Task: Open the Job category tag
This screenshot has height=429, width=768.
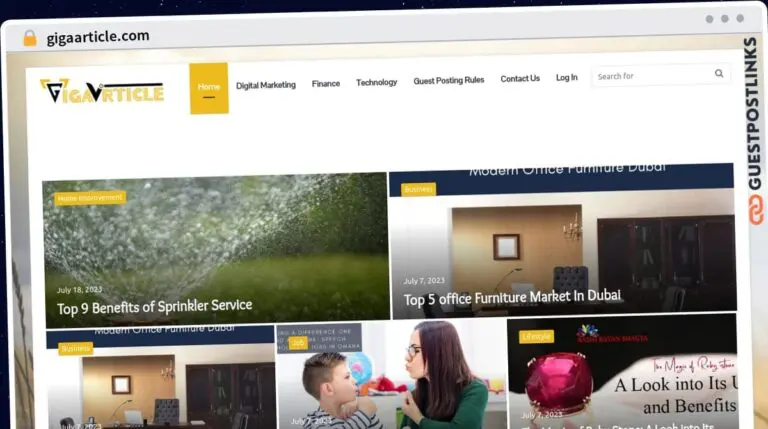Action: tap(298, 343)
